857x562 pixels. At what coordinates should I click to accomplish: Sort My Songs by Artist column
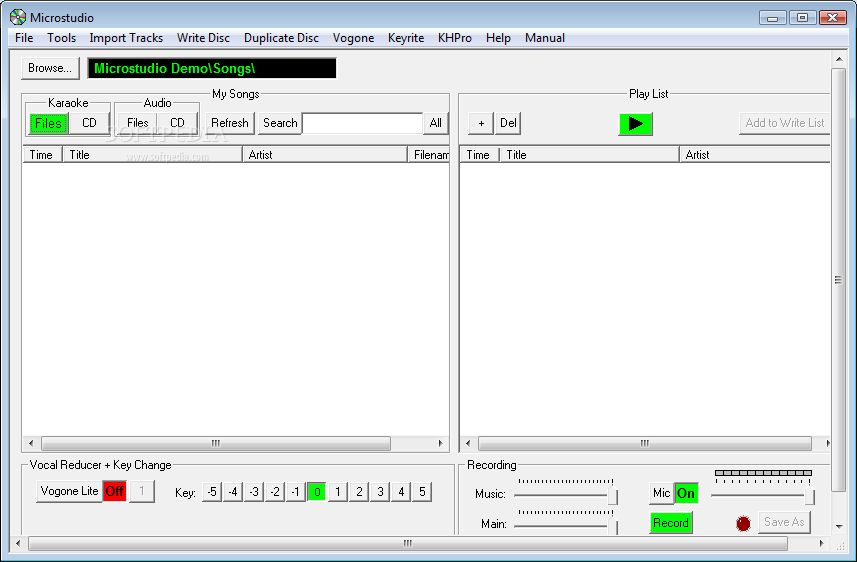pos(325,155)
